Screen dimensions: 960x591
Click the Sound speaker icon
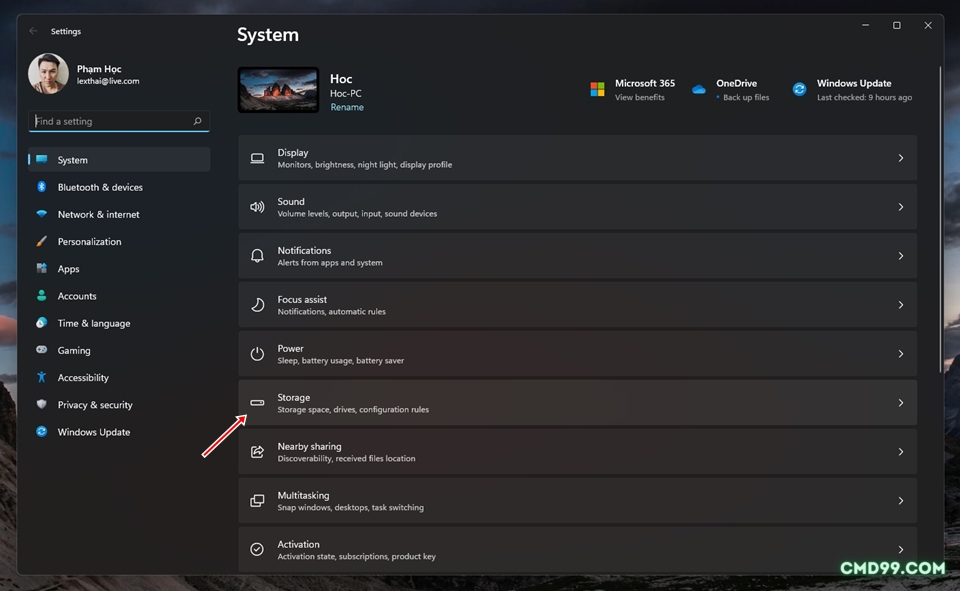pyautogui.click(x=257, y=207)
